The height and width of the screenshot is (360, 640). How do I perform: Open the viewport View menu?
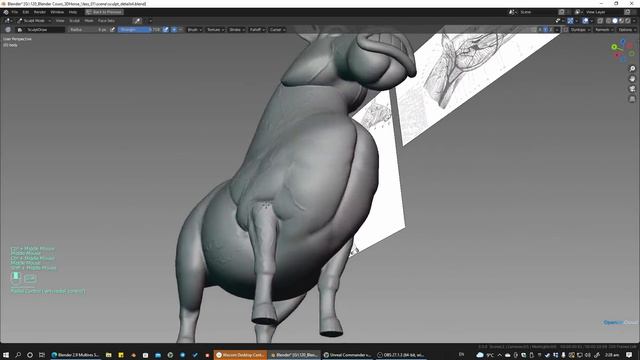[x=60, y=20]
